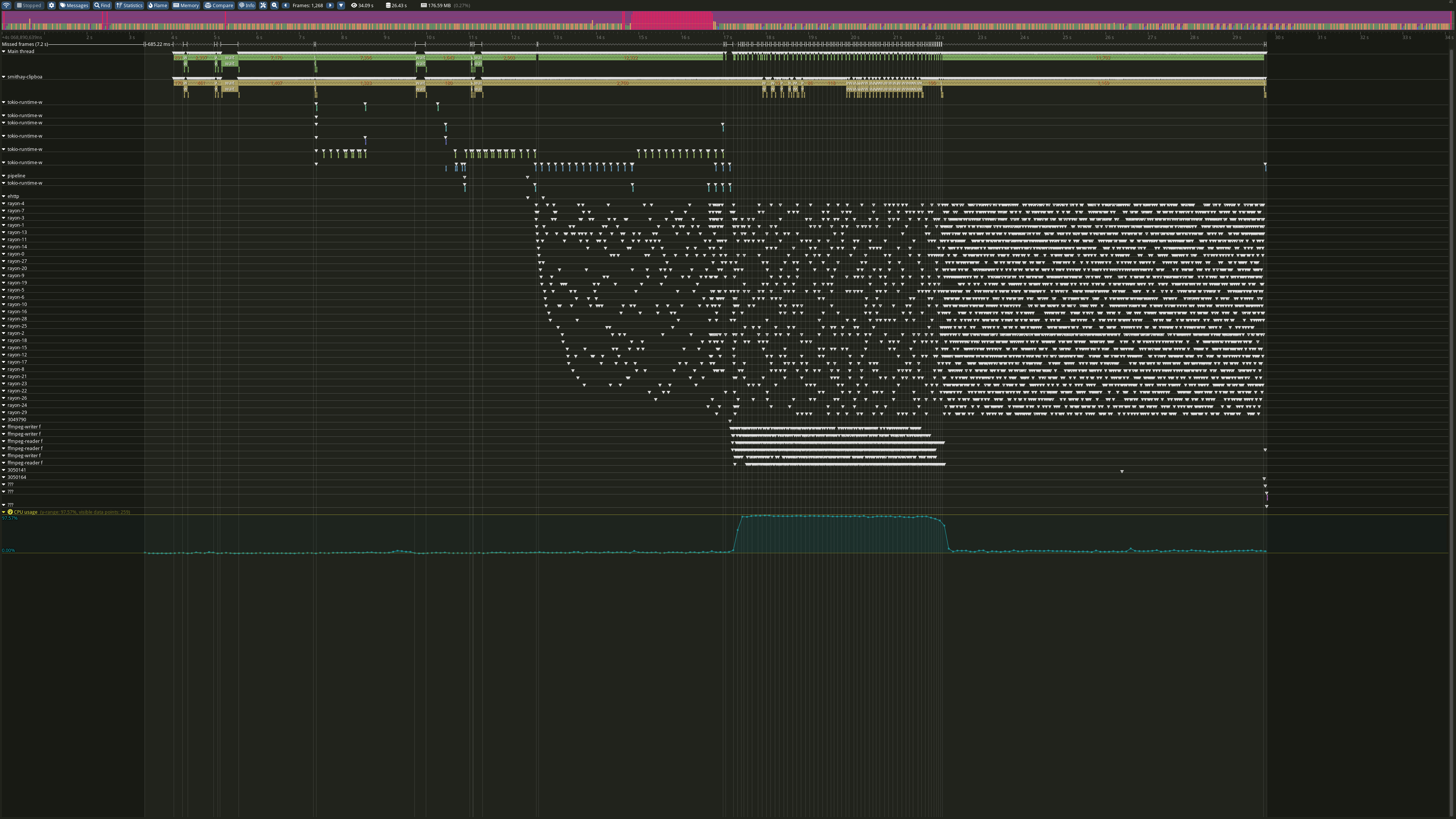Toggle the Stopped capture button
The image size is (1456, 819).
[x=29, y=5]
